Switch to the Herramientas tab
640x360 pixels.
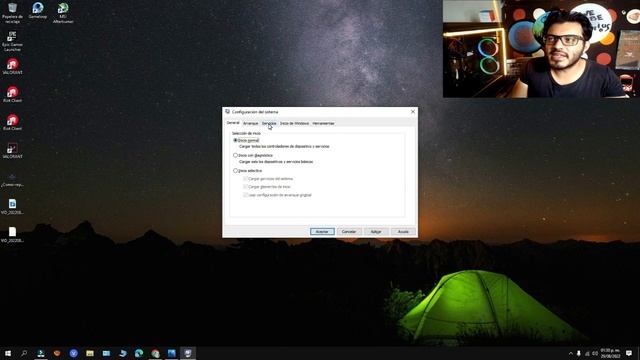click(323, 123)
